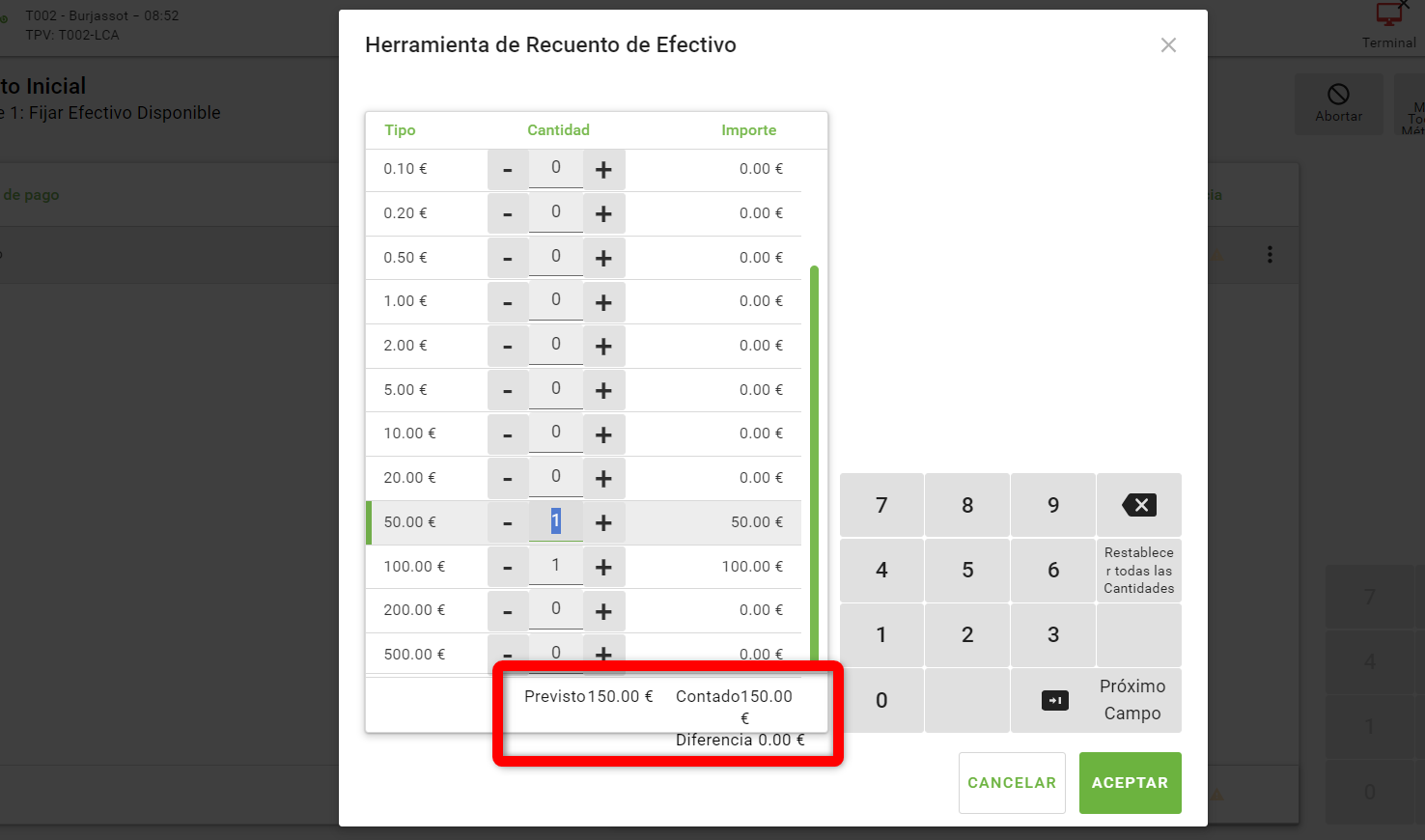Tap the 0 key on keypad

pos(881,700)
